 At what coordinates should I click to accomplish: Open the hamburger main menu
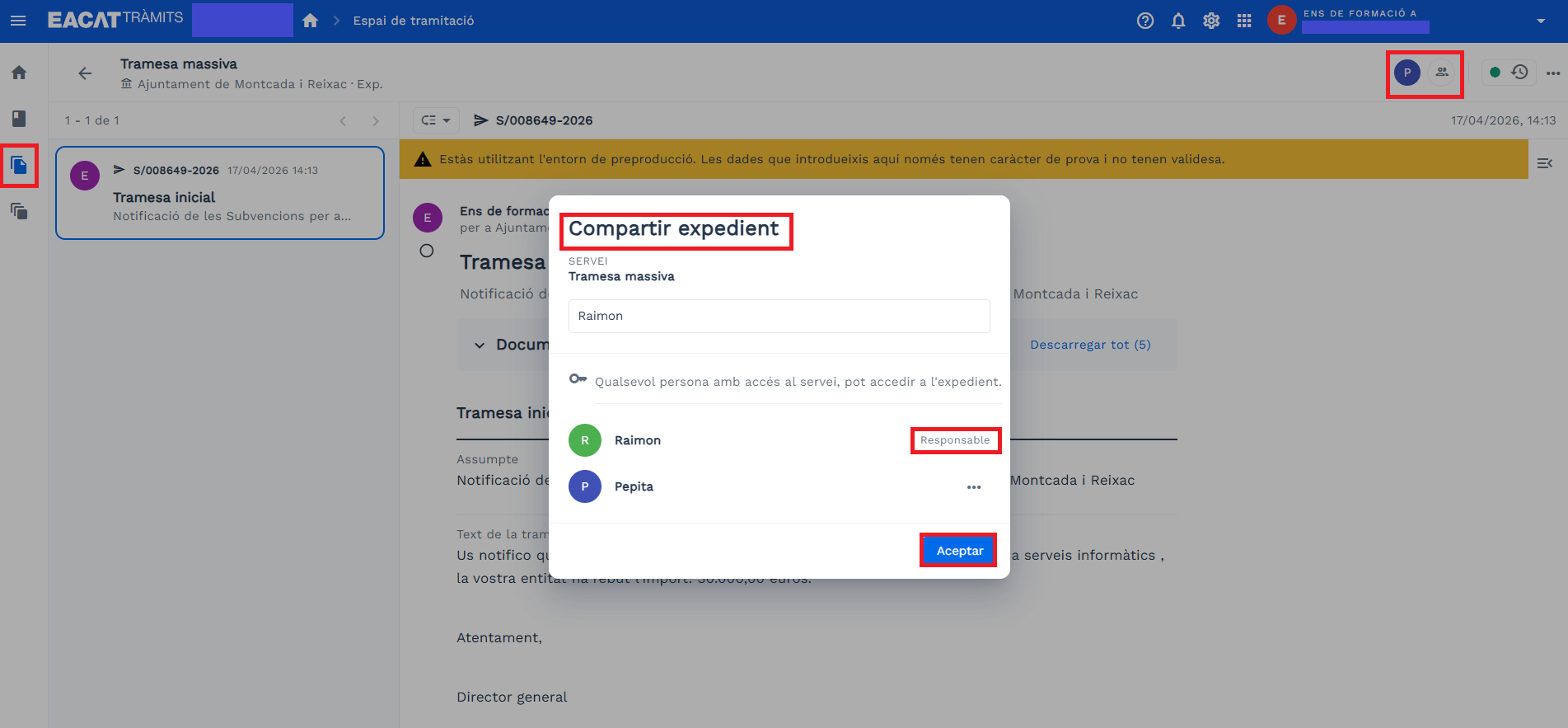18,21
